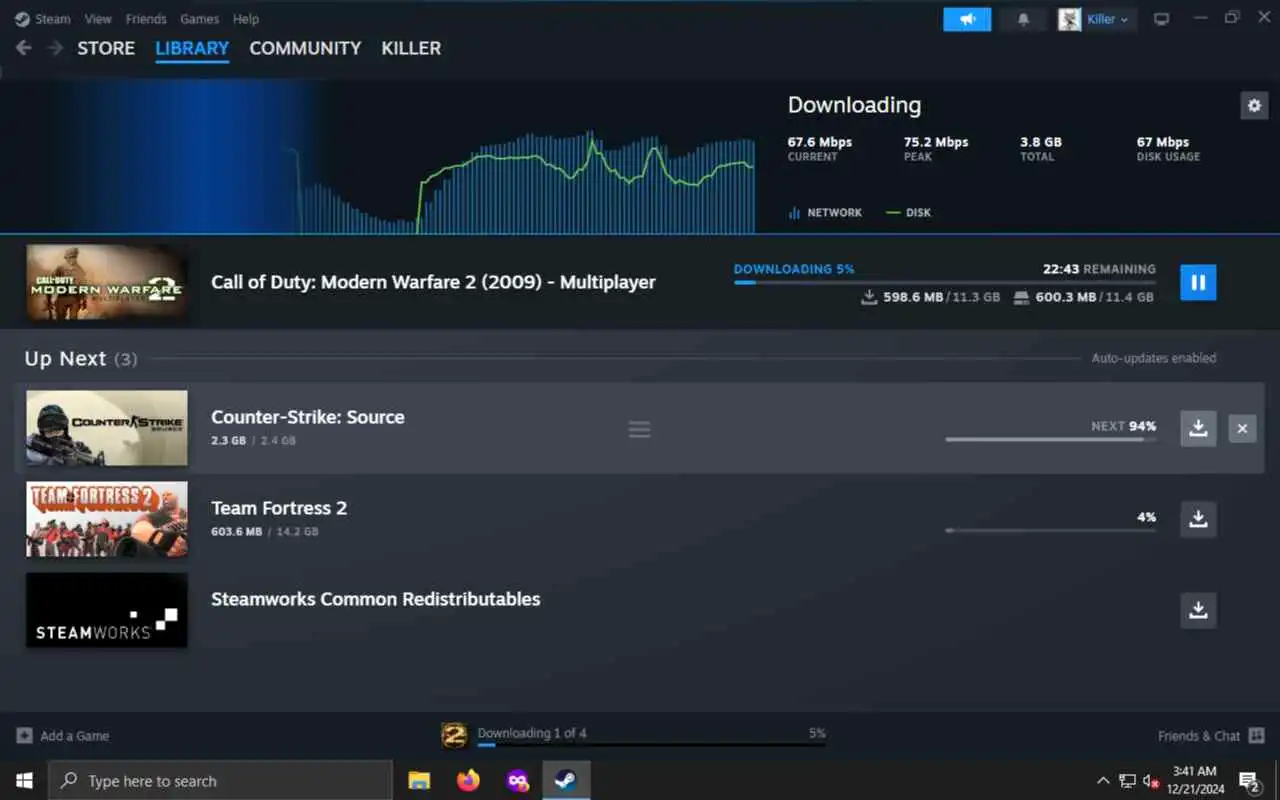Image resolution: width=1280 pixels, height=800 pixels.
Task: Click the announcements megaphone icon
Action: click(967, 19)
